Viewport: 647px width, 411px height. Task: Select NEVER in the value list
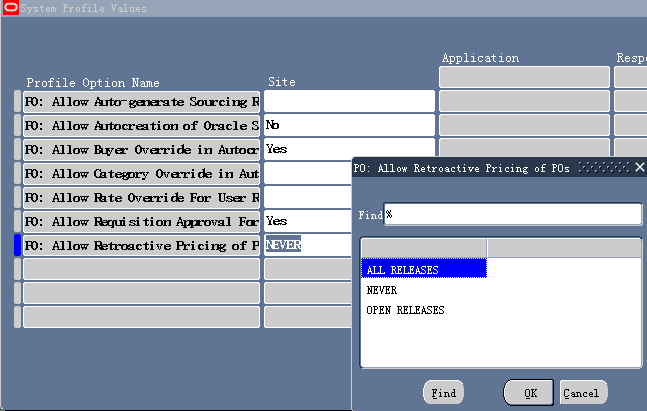click(382, 290)
